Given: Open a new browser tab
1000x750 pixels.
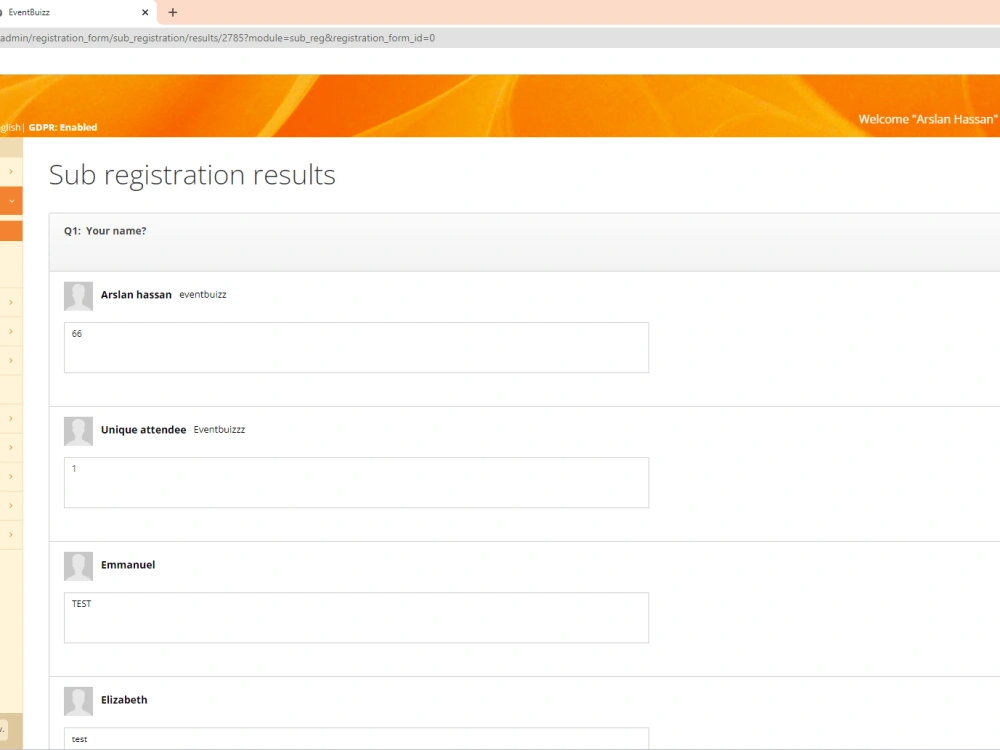Looking at the screenshot, I should click(x=172, y=12).
